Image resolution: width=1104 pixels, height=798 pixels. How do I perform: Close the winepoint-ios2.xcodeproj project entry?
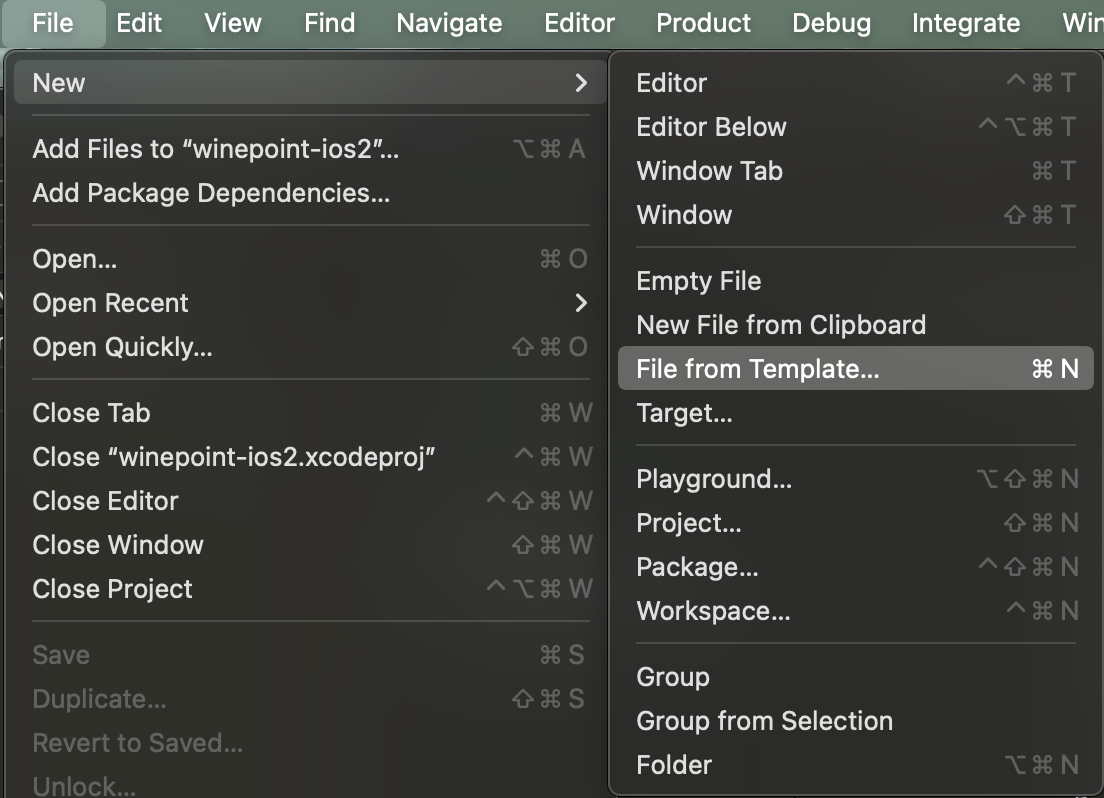click(234, 457)
